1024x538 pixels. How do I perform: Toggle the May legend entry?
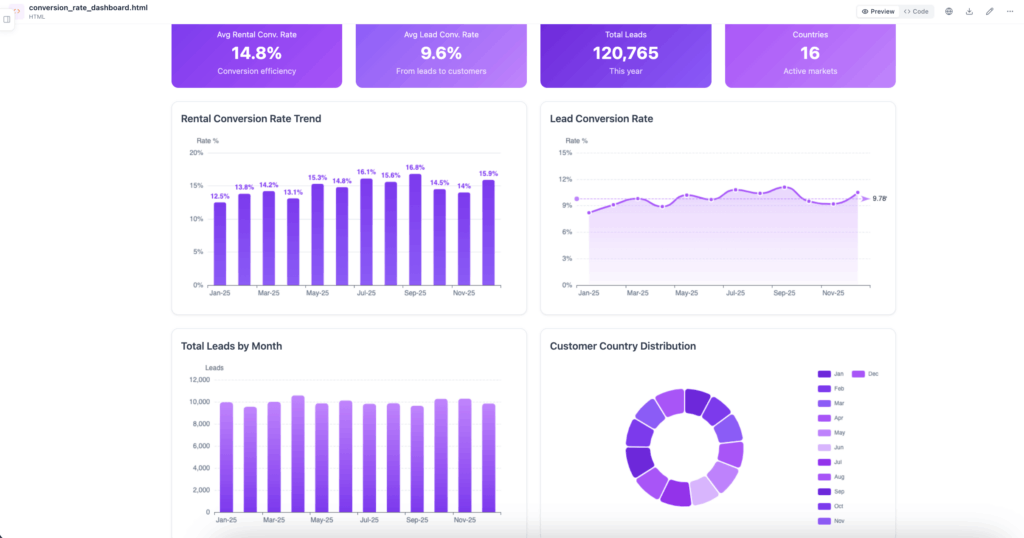(831, 433)
